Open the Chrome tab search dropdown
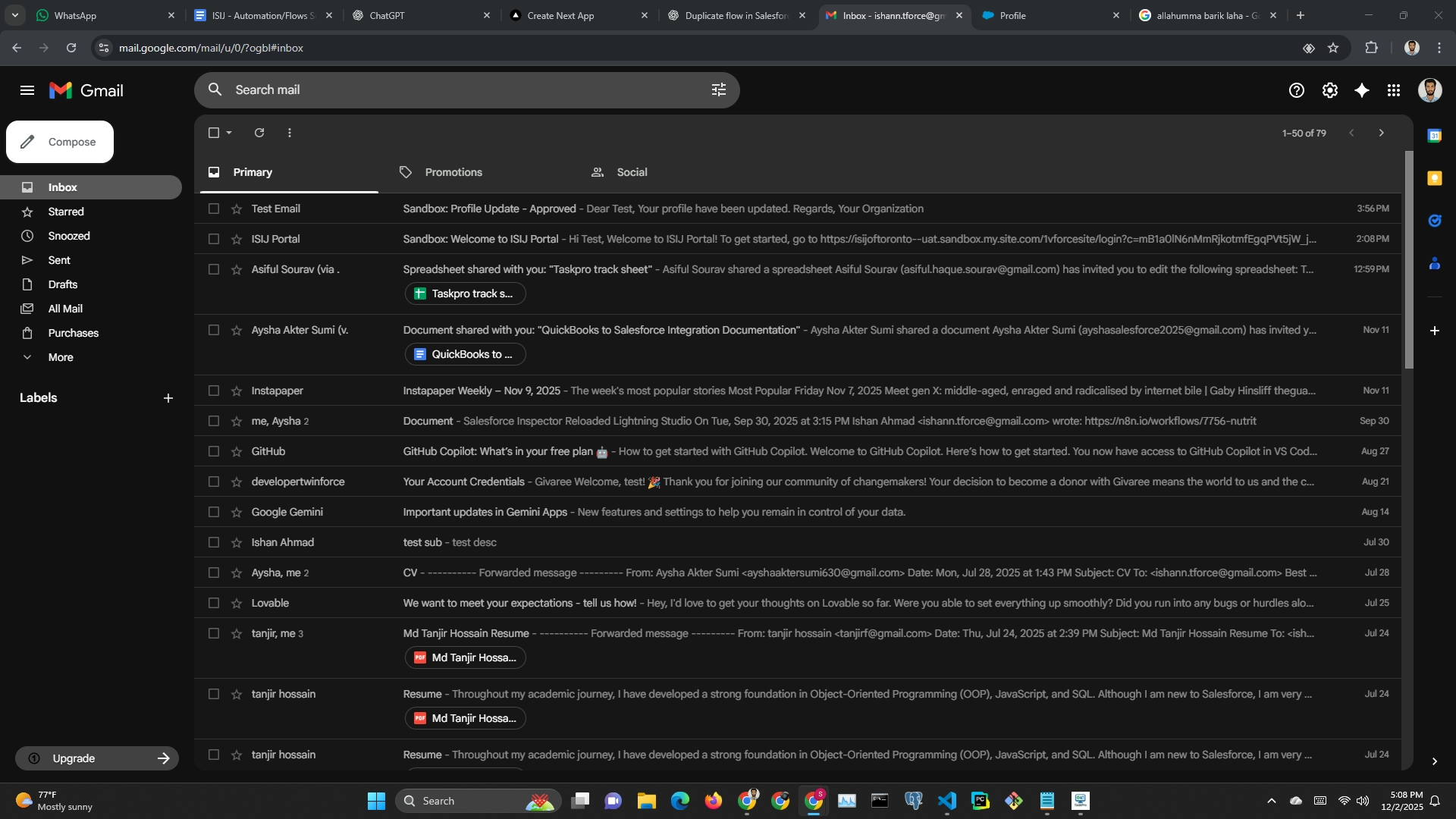 [x=14, y=15]
